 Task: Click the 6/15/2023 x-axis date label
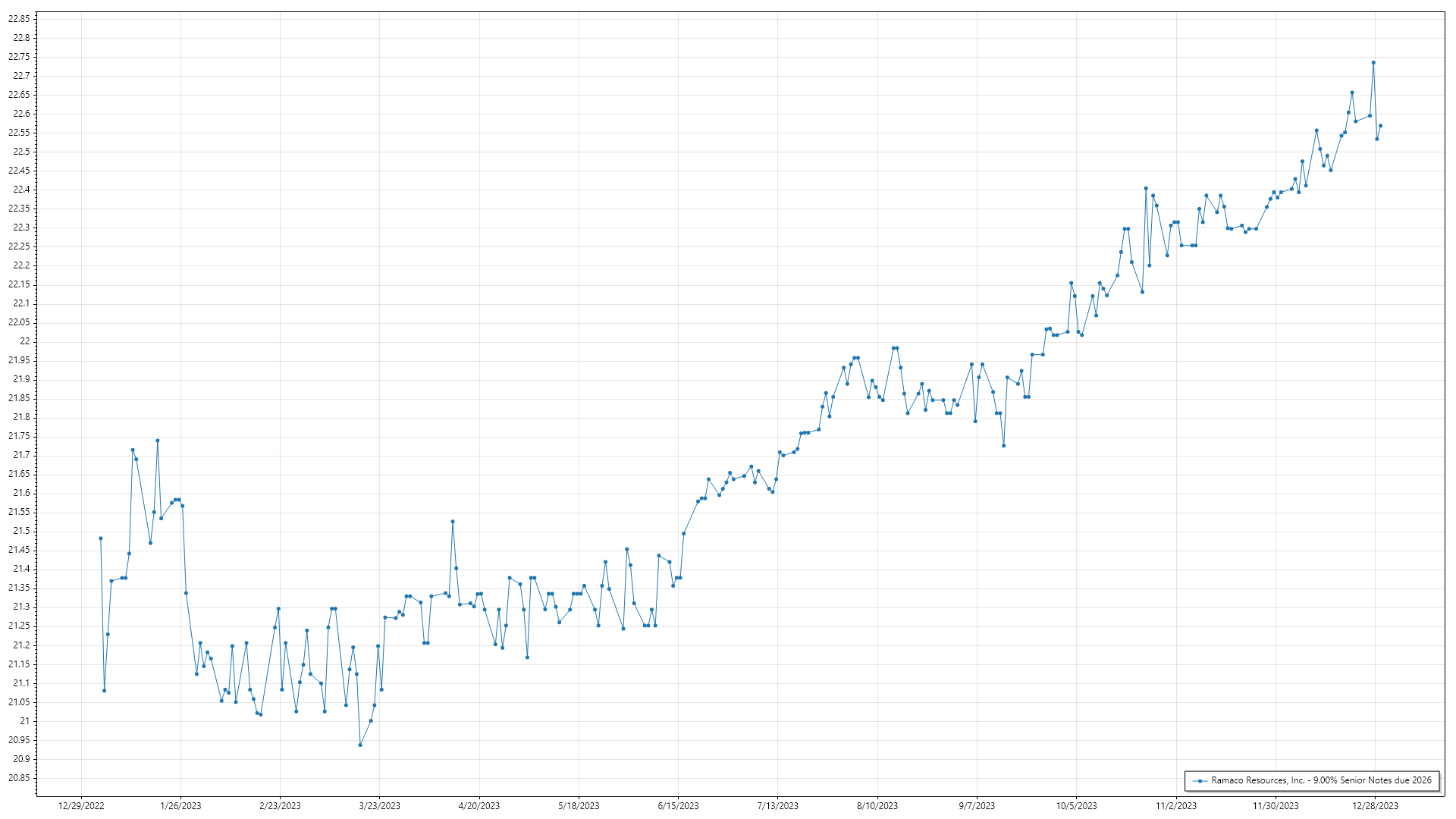coord(678,806)
